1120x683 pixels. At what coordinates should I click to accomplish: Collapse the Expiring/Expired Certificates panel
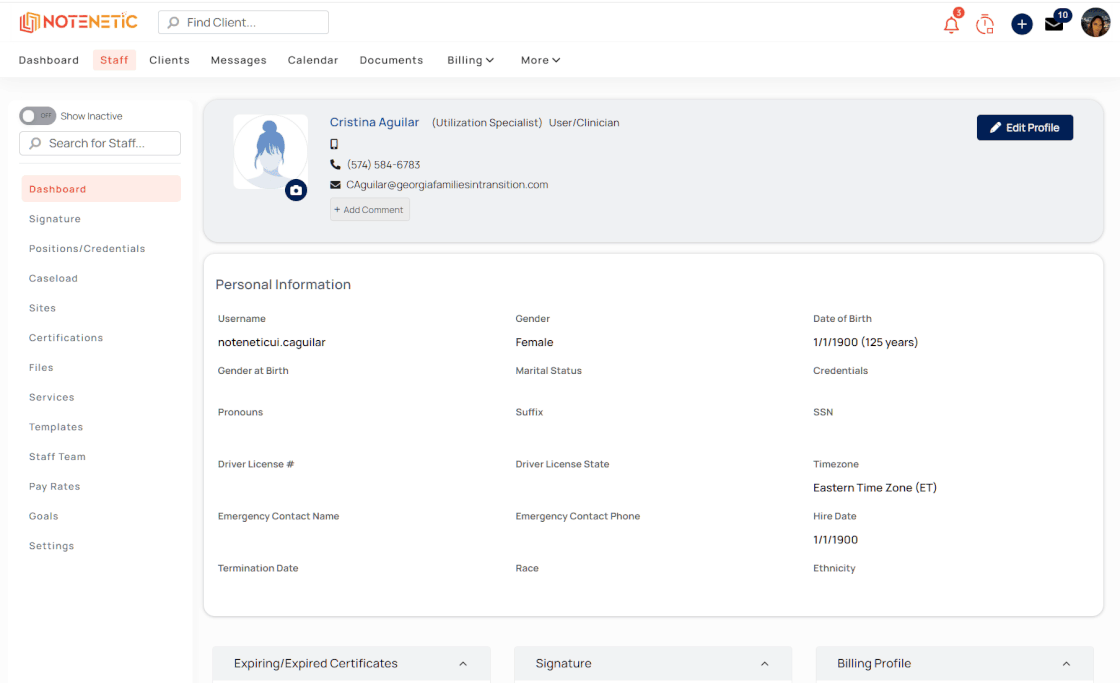pyautogui.click(x=463, y=664)
